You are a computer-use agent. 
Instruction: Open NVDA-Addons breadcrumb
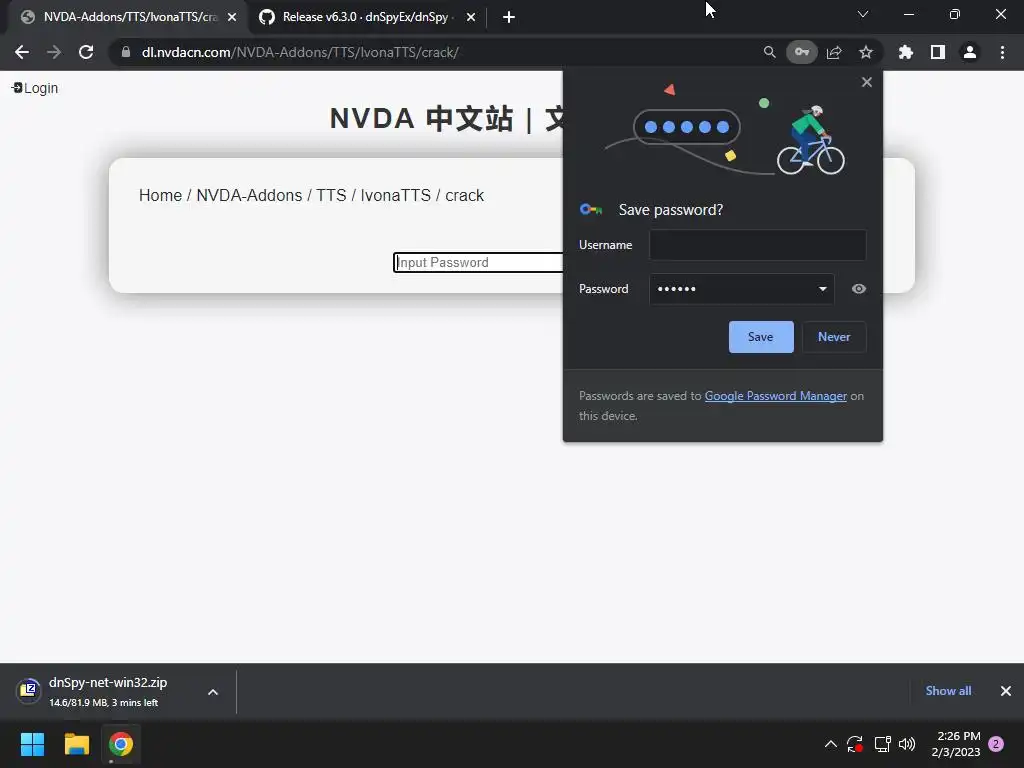click(x=249, y=195)
